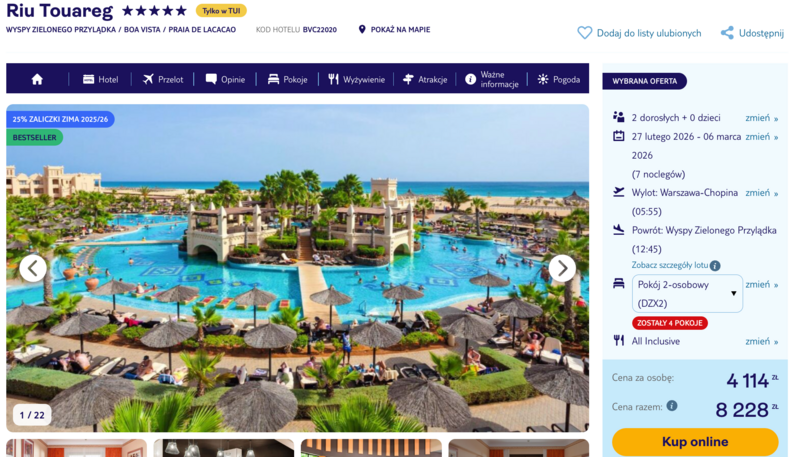The height and width of the screenshot is (457, 800).
Task: Open the Wyżywienie tab
Action: point(356,79)
